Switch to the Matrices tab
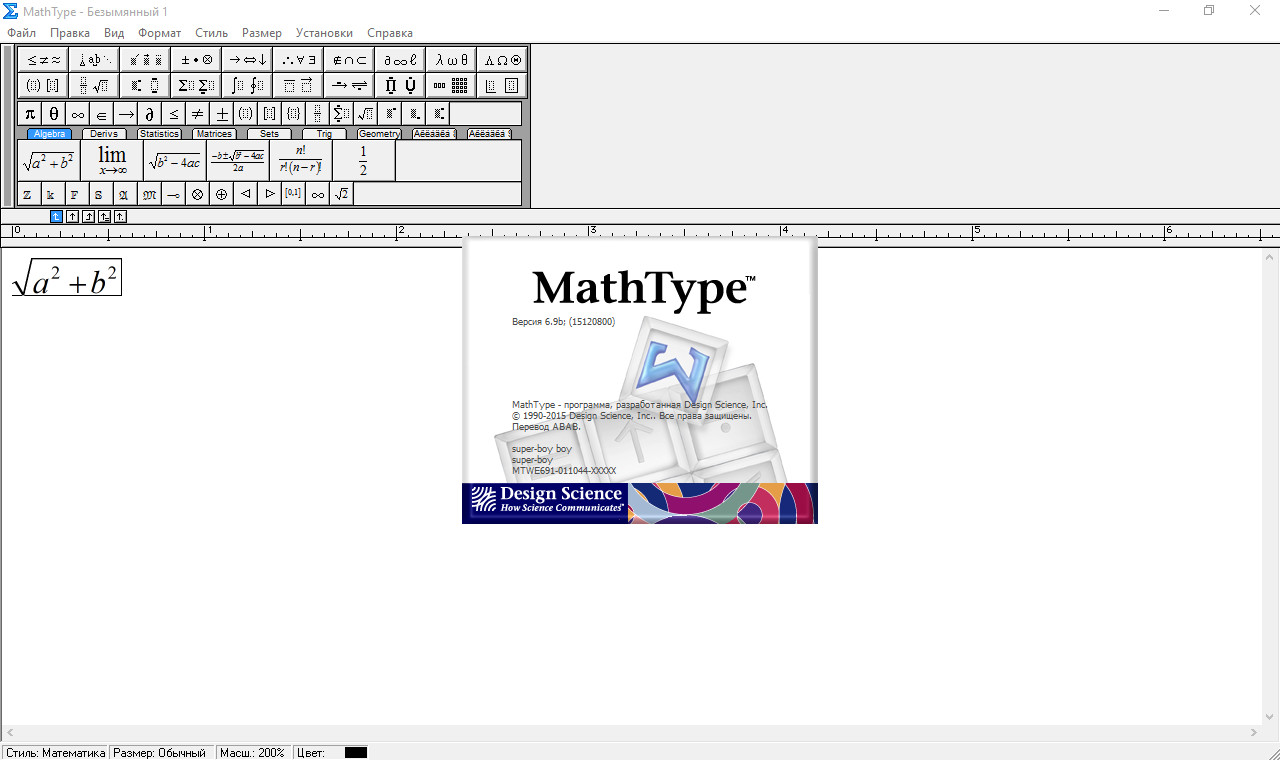This screenshot has height=760, width=1280. [x=214, y=134]
